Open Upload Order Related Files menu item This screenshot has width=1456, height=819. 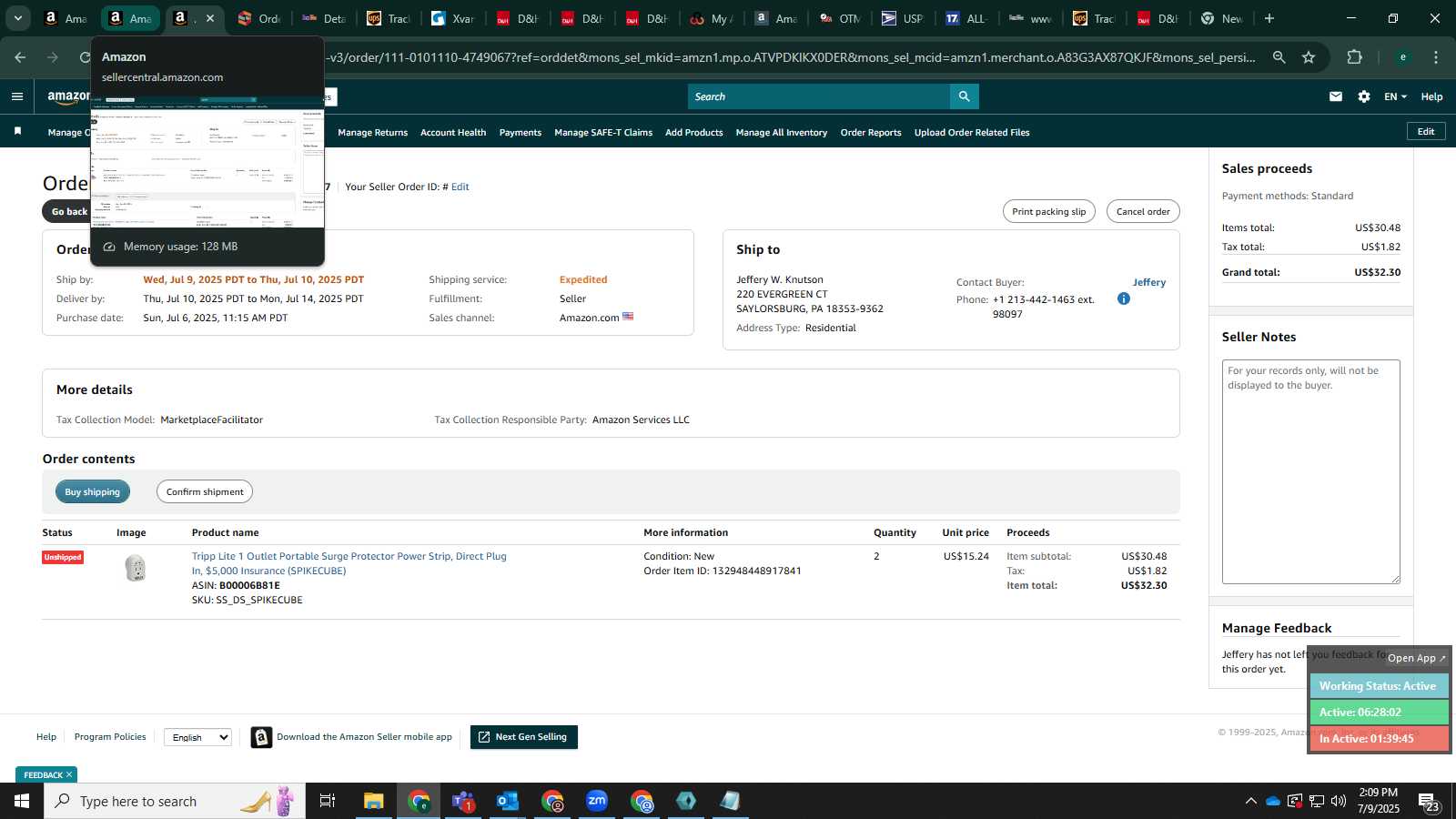click(x=972, y=133)
